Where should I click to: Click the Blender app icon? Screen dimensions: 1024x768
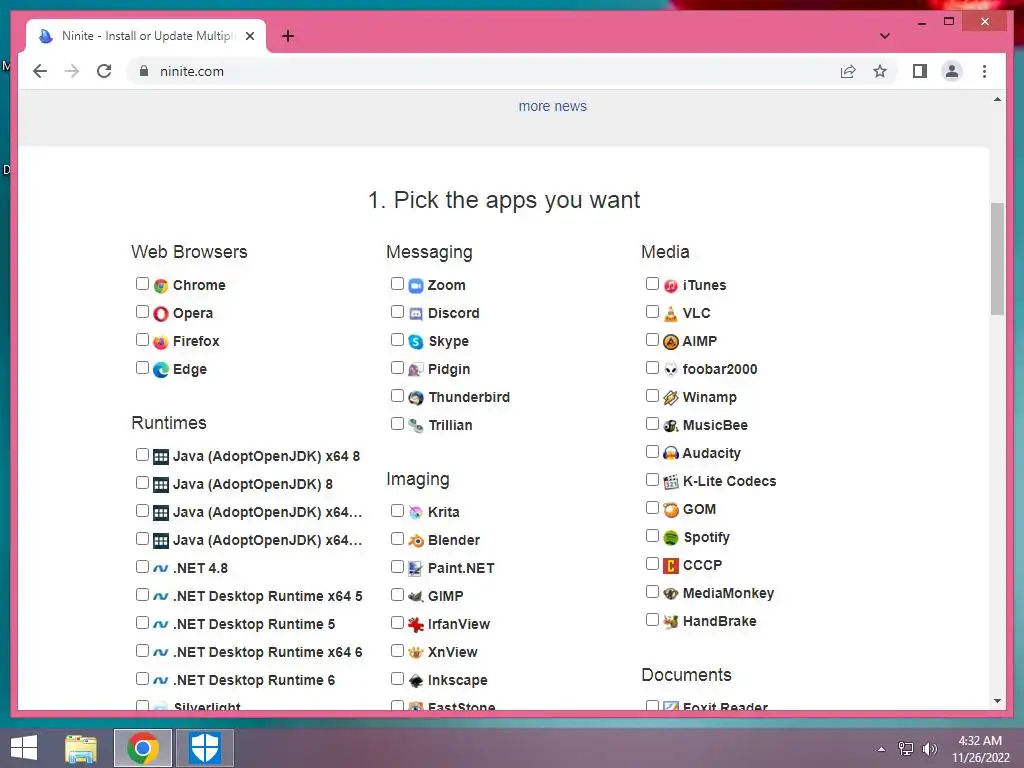pyautogui.click(x=416, y=541)
